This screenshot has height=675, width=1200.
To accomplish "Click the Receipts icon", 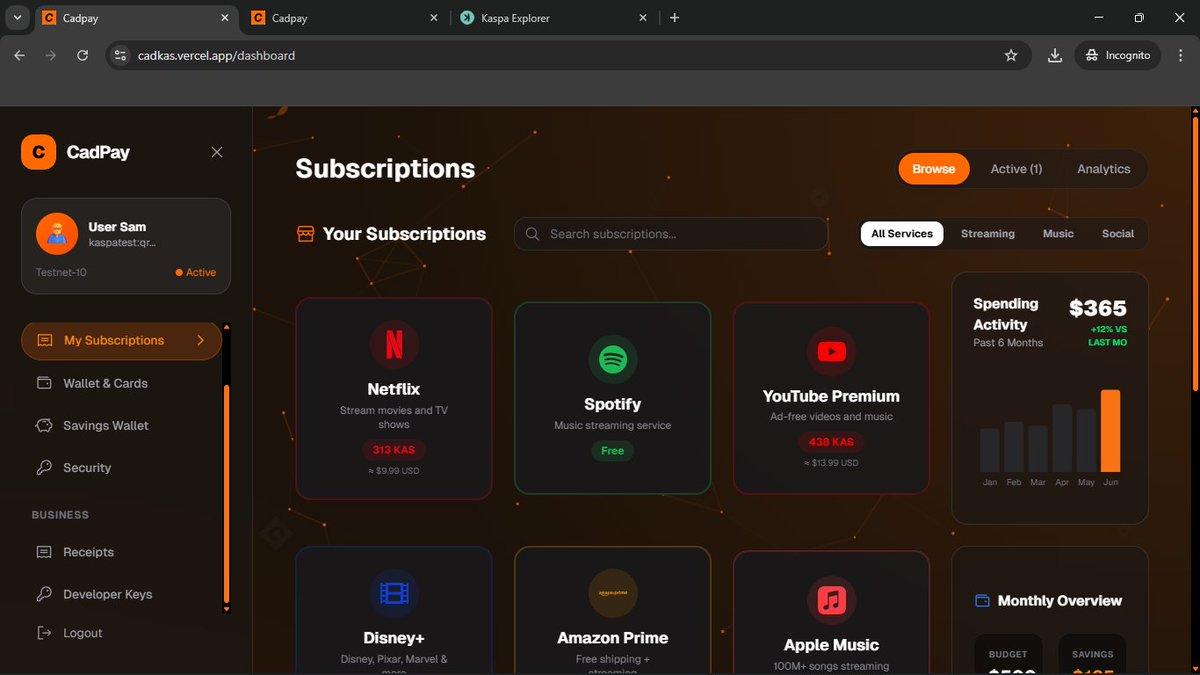I will [x=44, y=552].
